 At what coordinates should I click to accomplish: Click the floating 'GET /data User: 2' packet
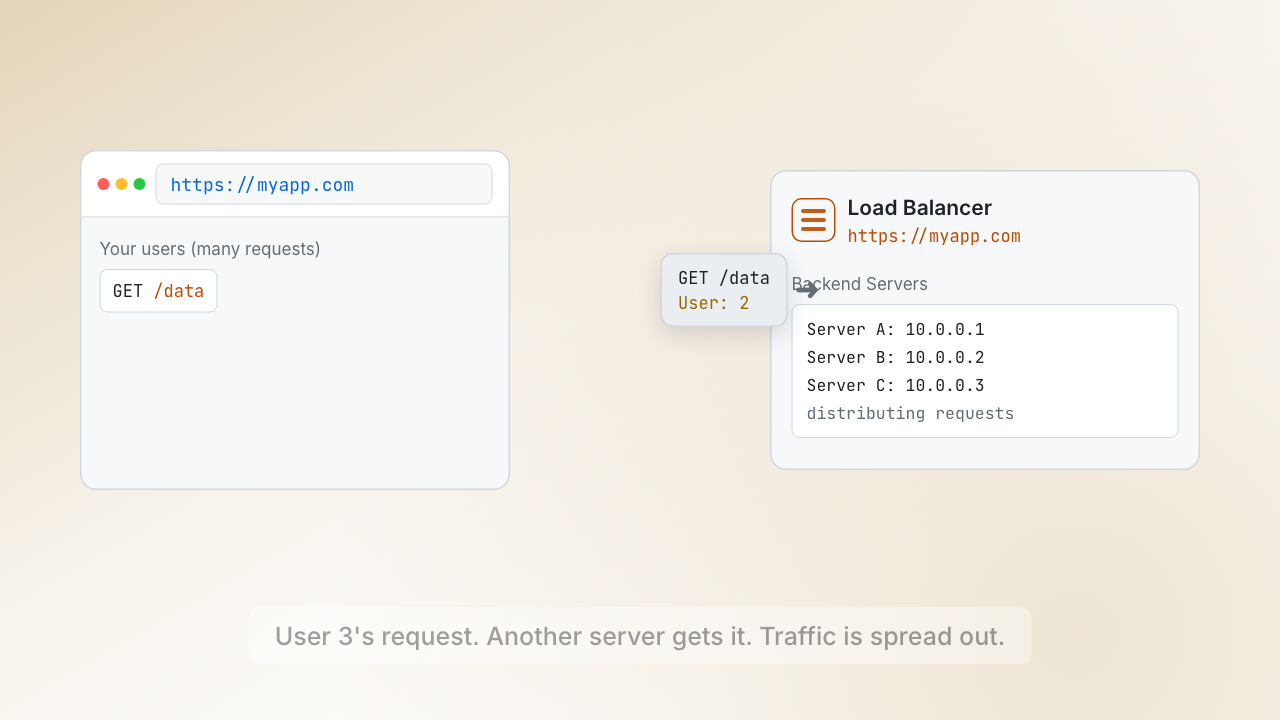[x=724, y=290]
